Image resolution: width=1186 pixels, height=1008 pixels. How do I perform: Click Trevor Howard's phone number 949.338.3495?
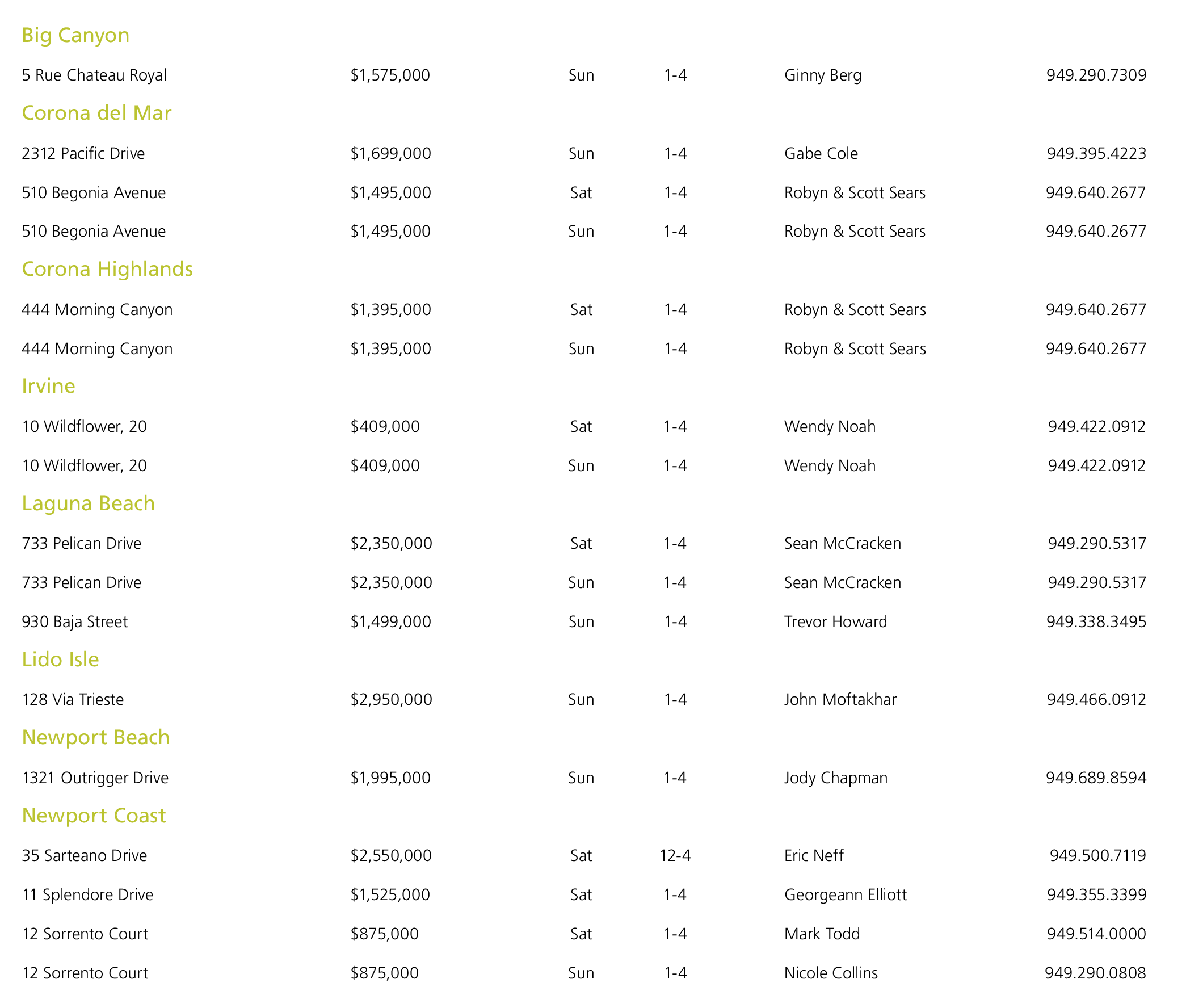pos(1095,621)
